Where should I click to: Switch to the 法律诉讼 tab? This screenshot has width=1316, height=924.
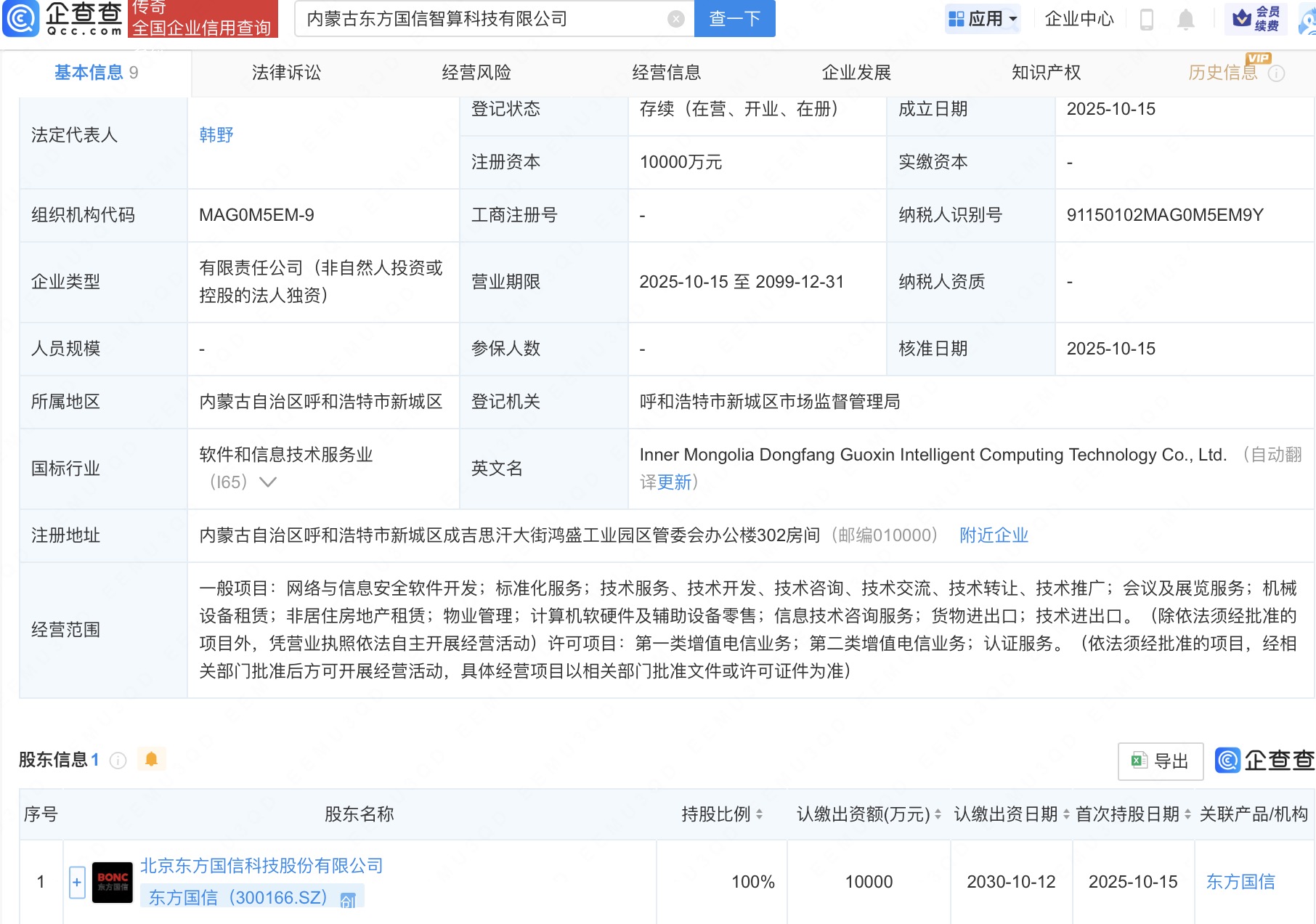click(x=286, y=73)
